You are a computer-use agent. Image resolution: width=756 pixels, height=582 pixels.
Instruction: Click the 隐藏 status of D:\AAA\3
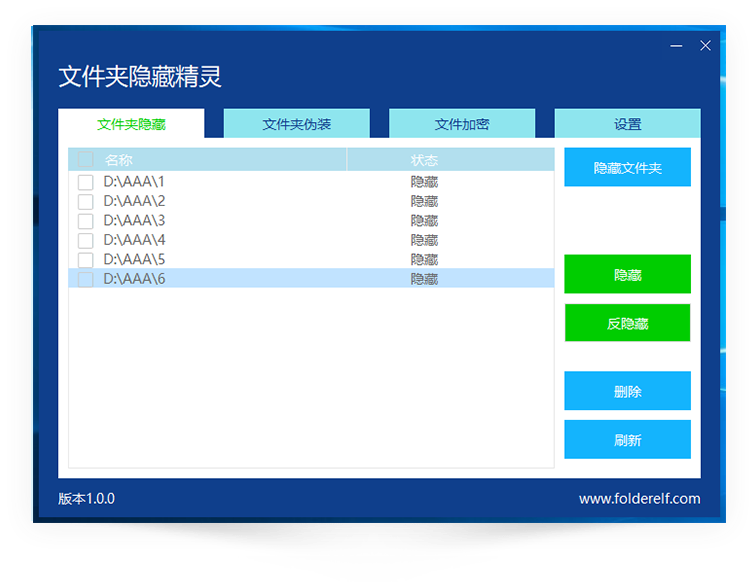coord(424,221)
